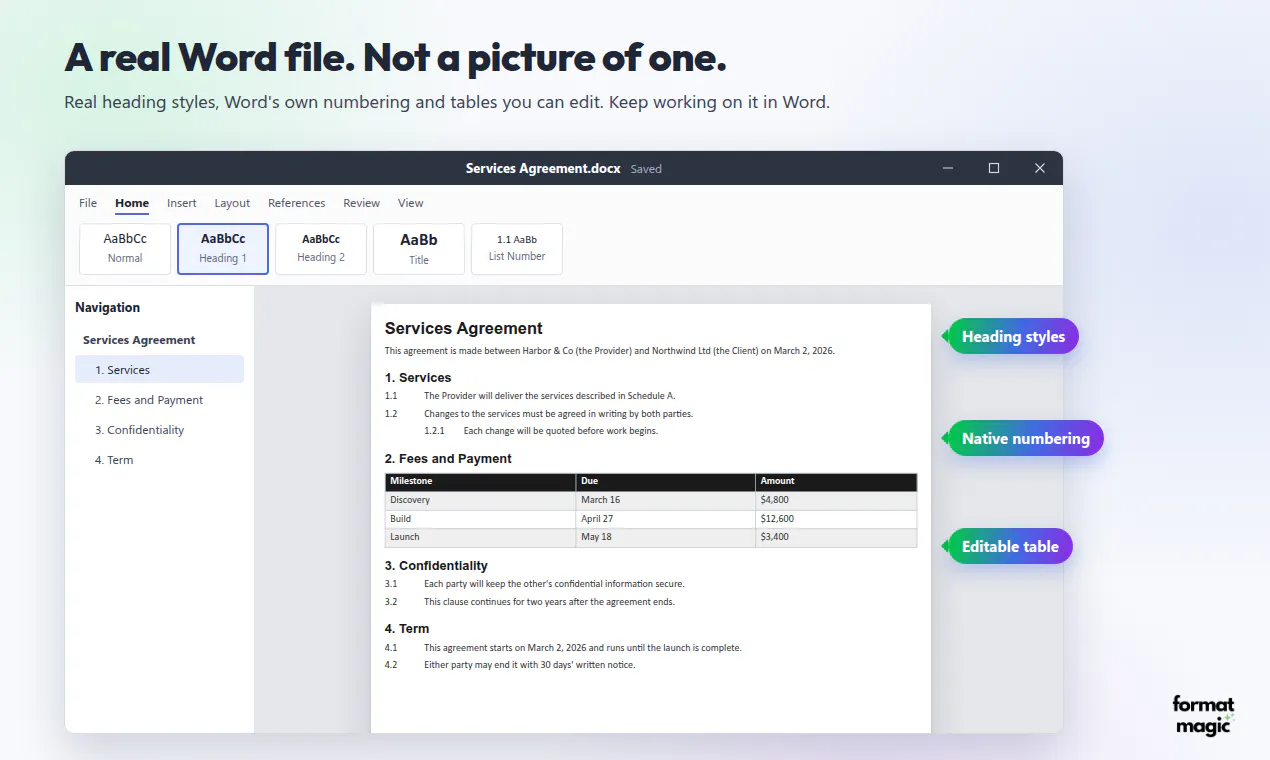Click the May 18 table cell
The image size is (1270, 760).
coord(666,537)
